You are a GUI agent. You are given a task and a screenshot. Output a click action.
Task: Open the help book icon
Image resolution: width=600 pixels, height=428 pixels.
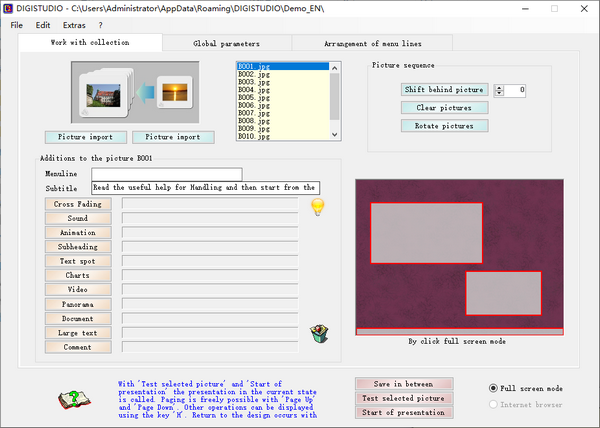point(74,399)
